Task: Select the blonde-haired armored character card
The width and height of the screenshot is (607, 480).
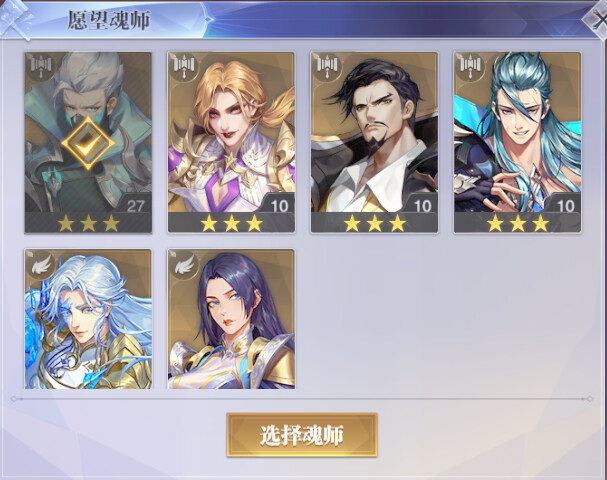Action: tap(231, 142)
